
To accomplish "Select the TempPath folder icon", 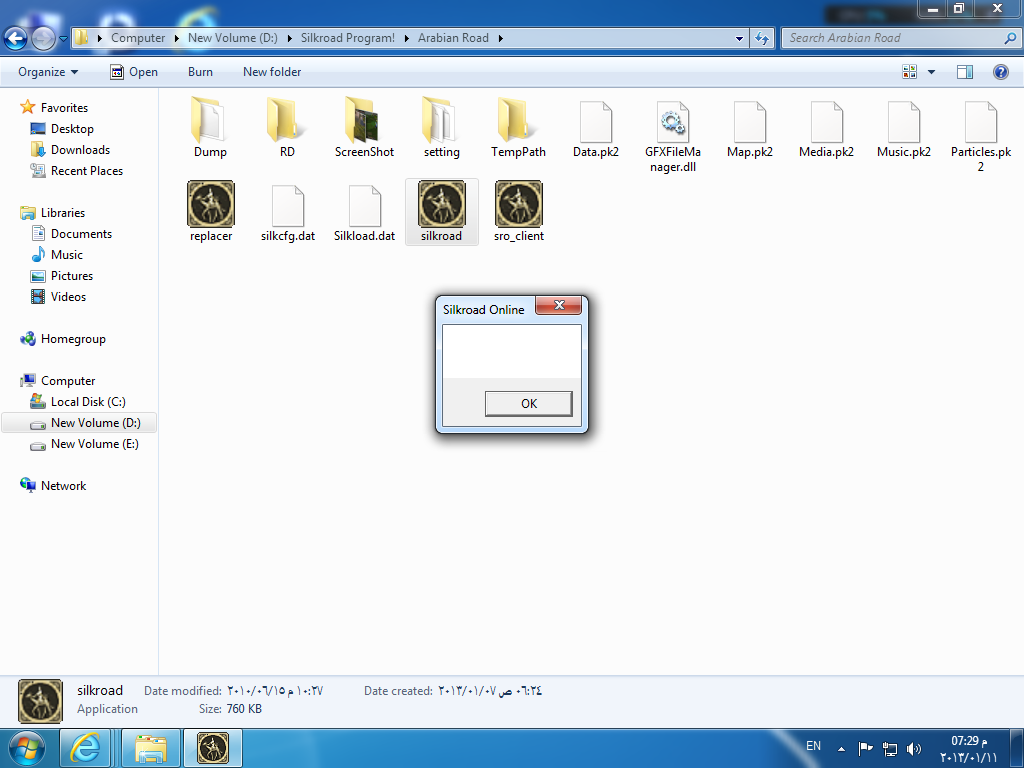I will (518, 121).
